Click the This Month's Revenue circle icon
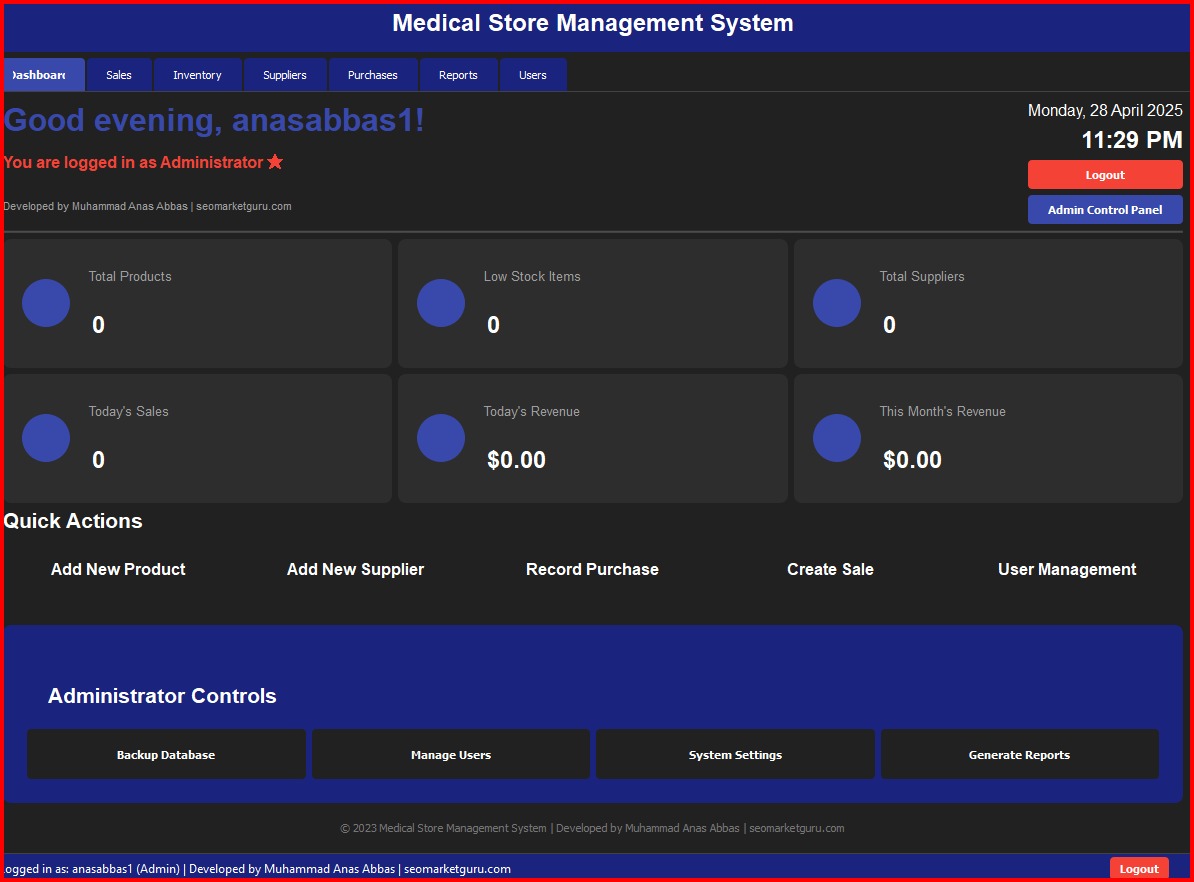Screen dimensions: 1194x882 click(x=837, y=438)
